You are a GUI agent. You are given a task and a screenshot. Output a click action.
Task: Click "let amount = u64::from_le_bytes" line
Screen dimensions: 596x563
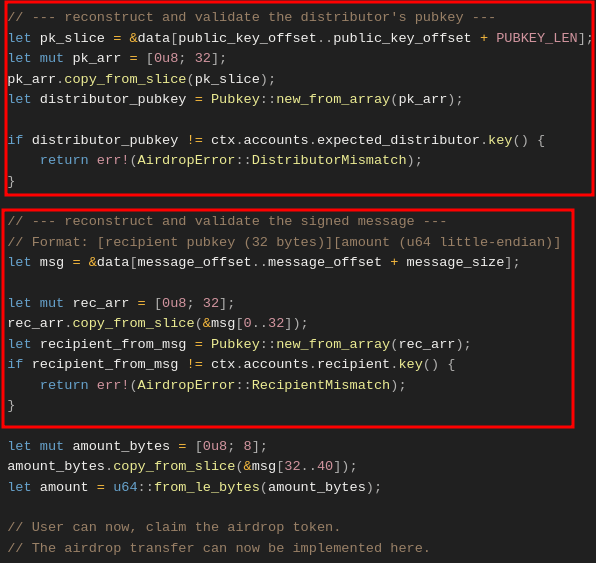click(x=194, y=487)
